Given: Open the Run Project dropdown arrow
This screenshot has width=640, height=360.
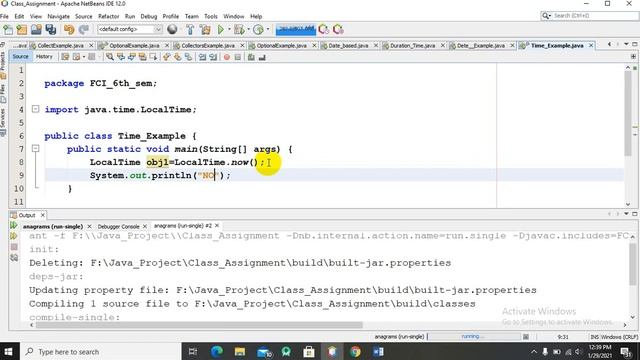Looking at the screenshot, I should coord(229,29).
